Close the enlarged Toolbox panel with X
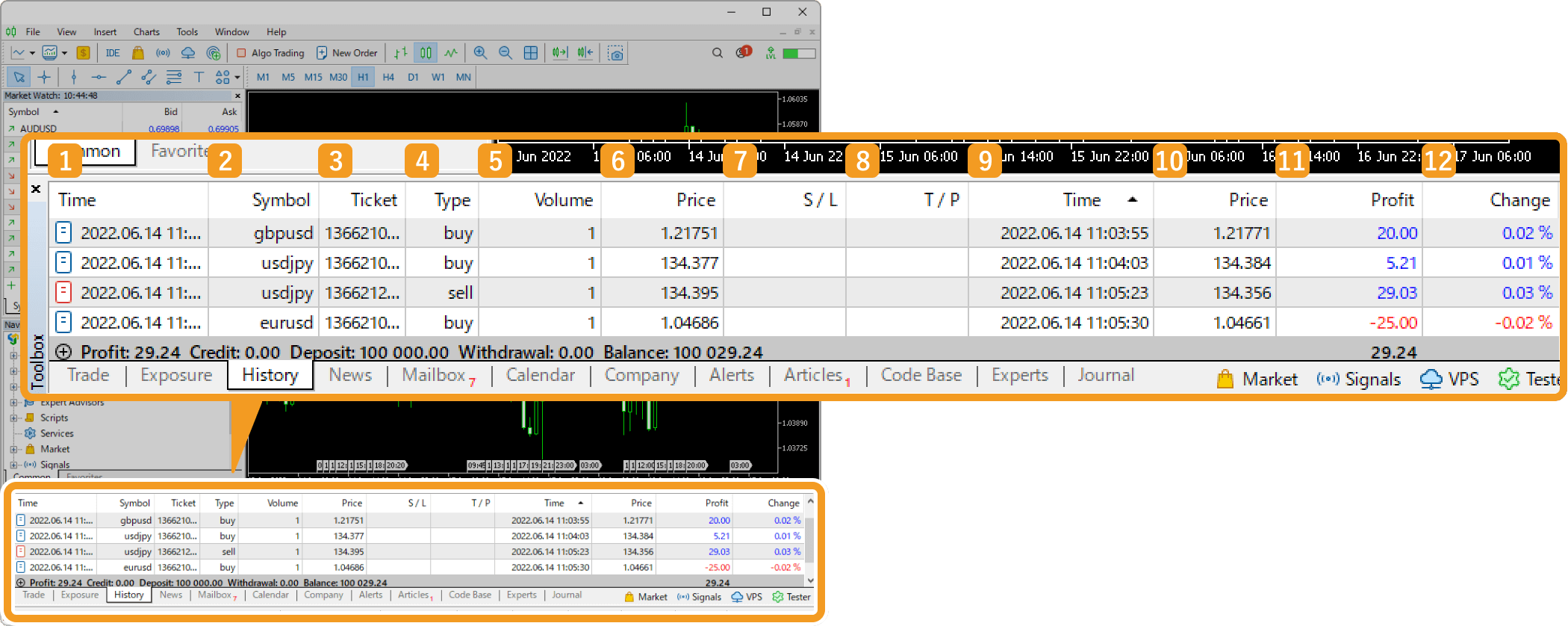Viewport: 1568px width, 626px height. point(36,189)
